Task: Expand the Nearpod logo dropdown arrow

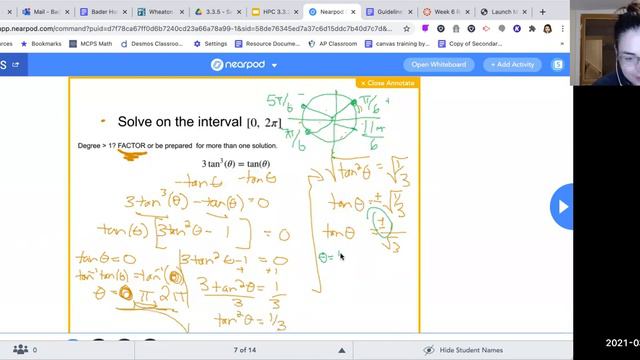Action: (x=274, y=65)
